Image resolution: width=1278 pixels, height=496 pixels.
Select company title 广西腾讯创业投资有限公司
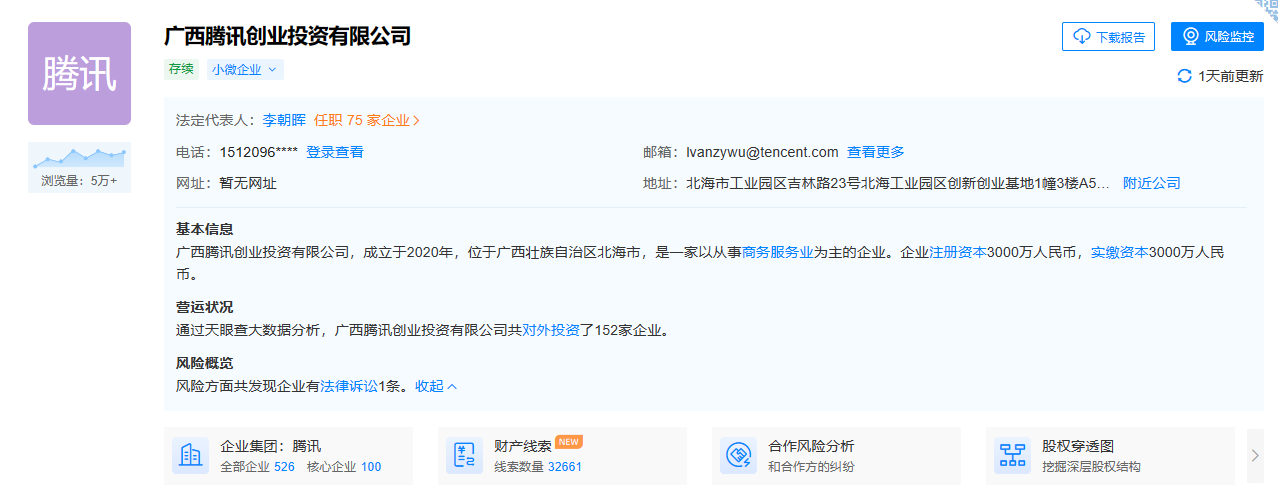coord(288,36)
